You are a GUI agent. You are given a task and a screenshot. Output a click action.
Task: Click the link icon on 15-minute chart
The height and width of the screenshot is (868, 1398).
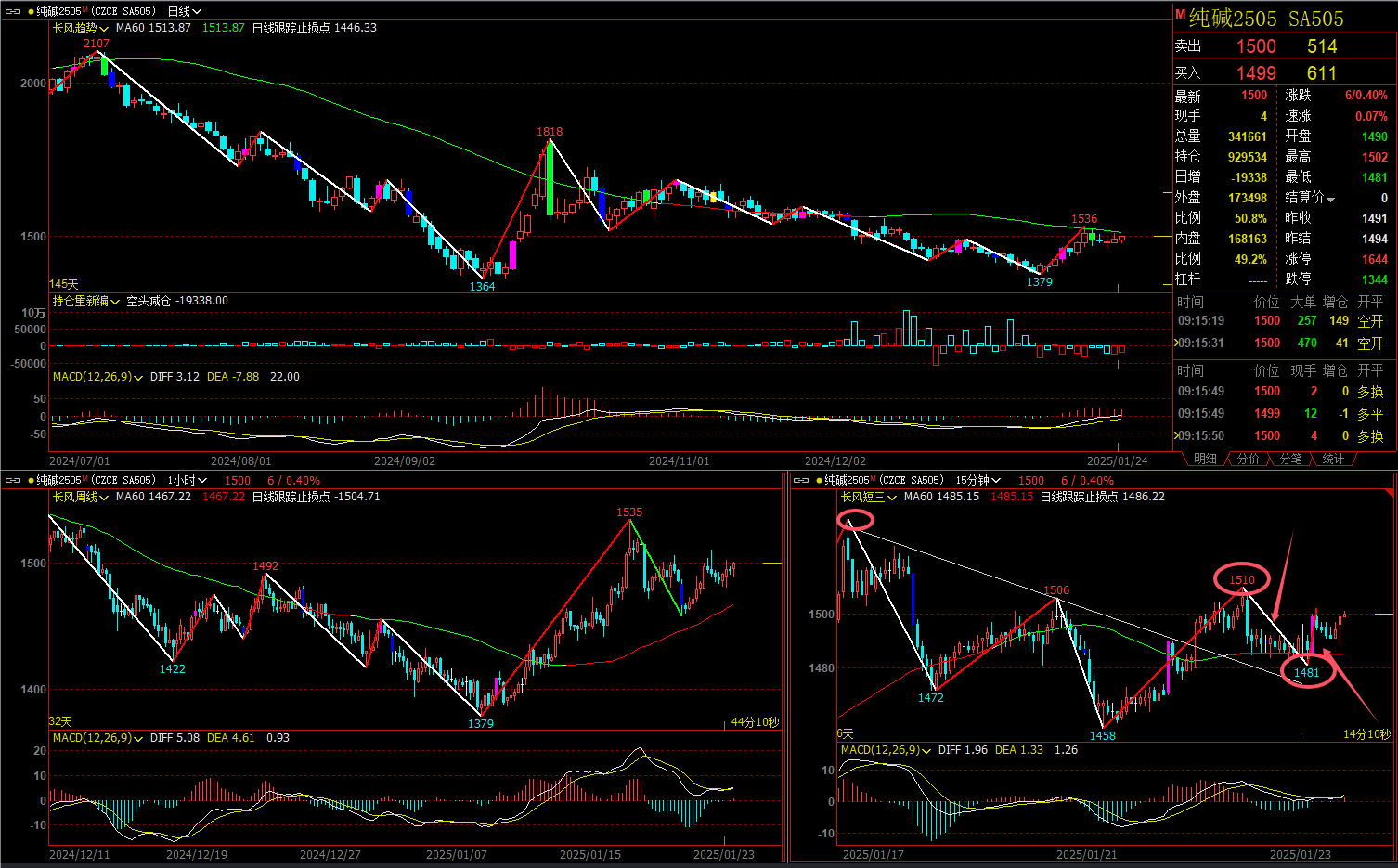pyautogui.click(x=801, y=480)
